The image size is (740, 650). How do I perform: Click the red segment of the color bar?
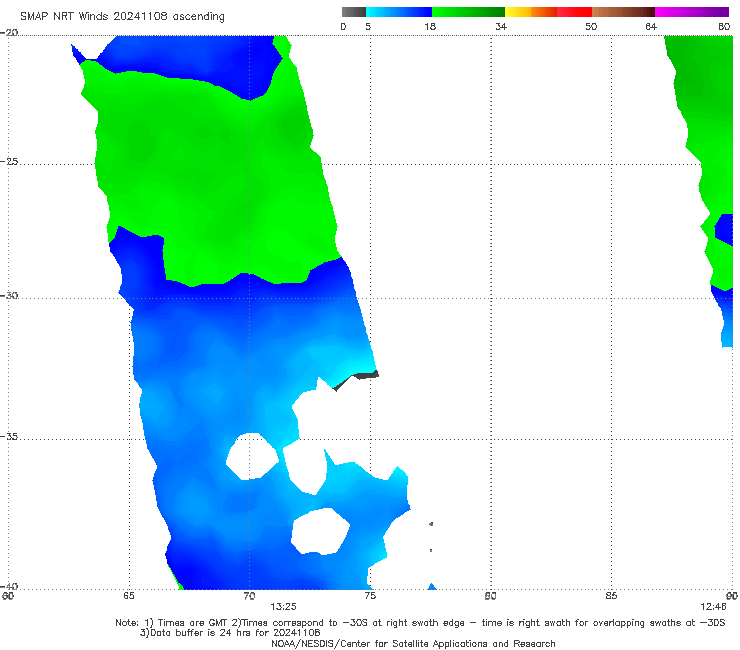coord(574,12)
